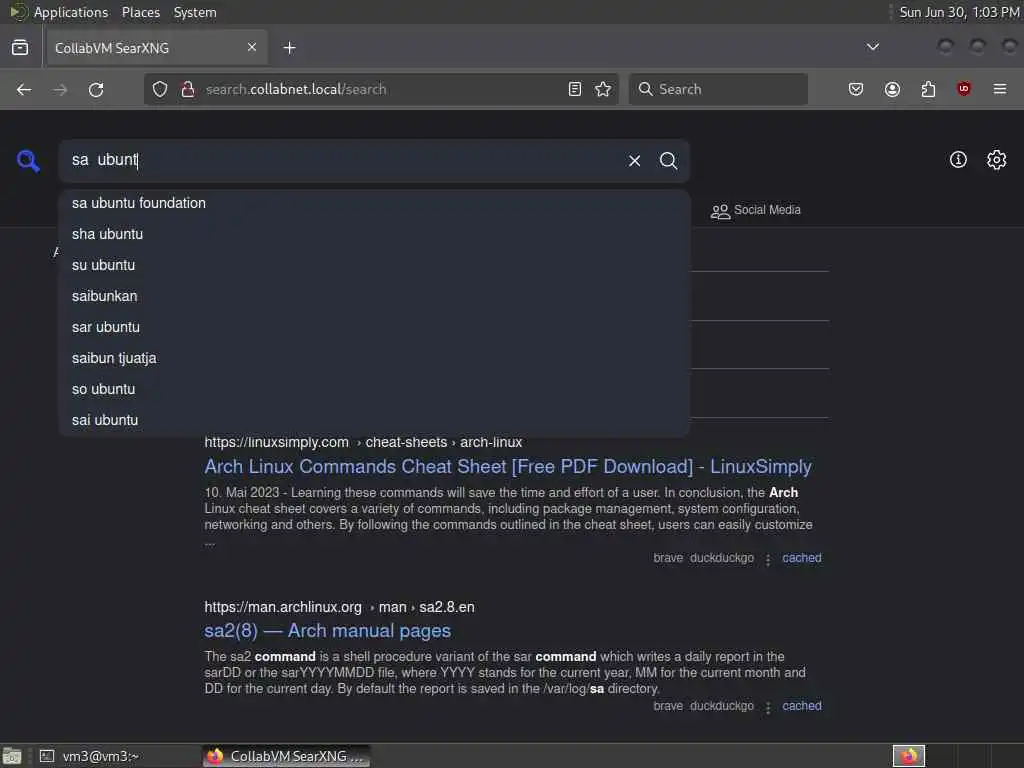The width and height of the screenshot is (1024, 768).
Task: Open cached link for sa2(8) result
Action: (x=801, y=706)
